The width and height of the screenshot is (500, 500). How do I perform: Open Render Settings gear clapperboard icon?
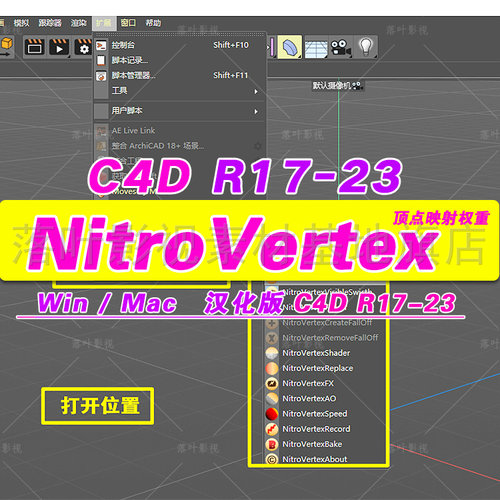coord(83,47)
